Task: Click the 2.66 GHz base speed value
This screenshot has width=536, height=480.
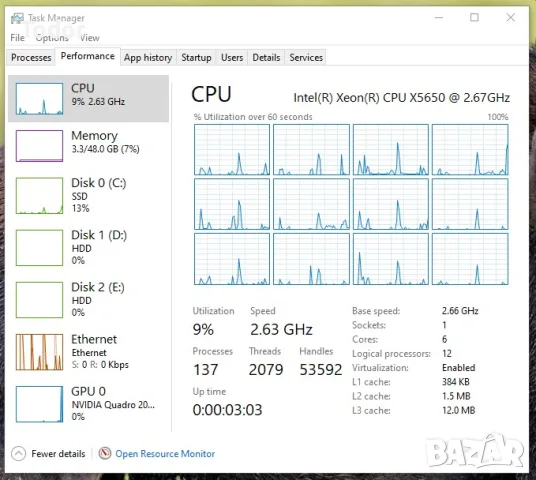Action: pos(460,311)
